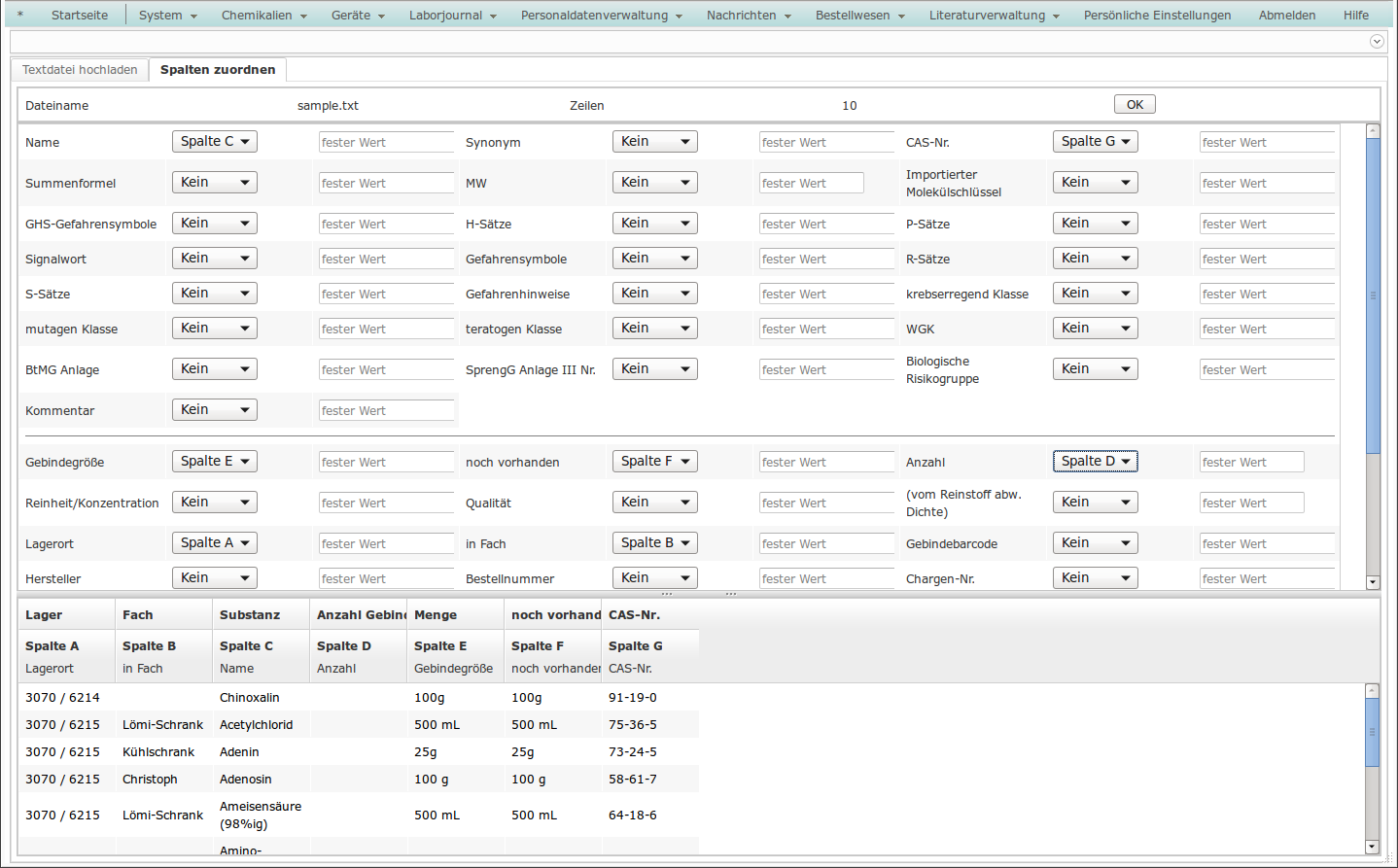Open the Bestellwesen menu
This screenshot has width=1398, height=868.
point(860,16)
